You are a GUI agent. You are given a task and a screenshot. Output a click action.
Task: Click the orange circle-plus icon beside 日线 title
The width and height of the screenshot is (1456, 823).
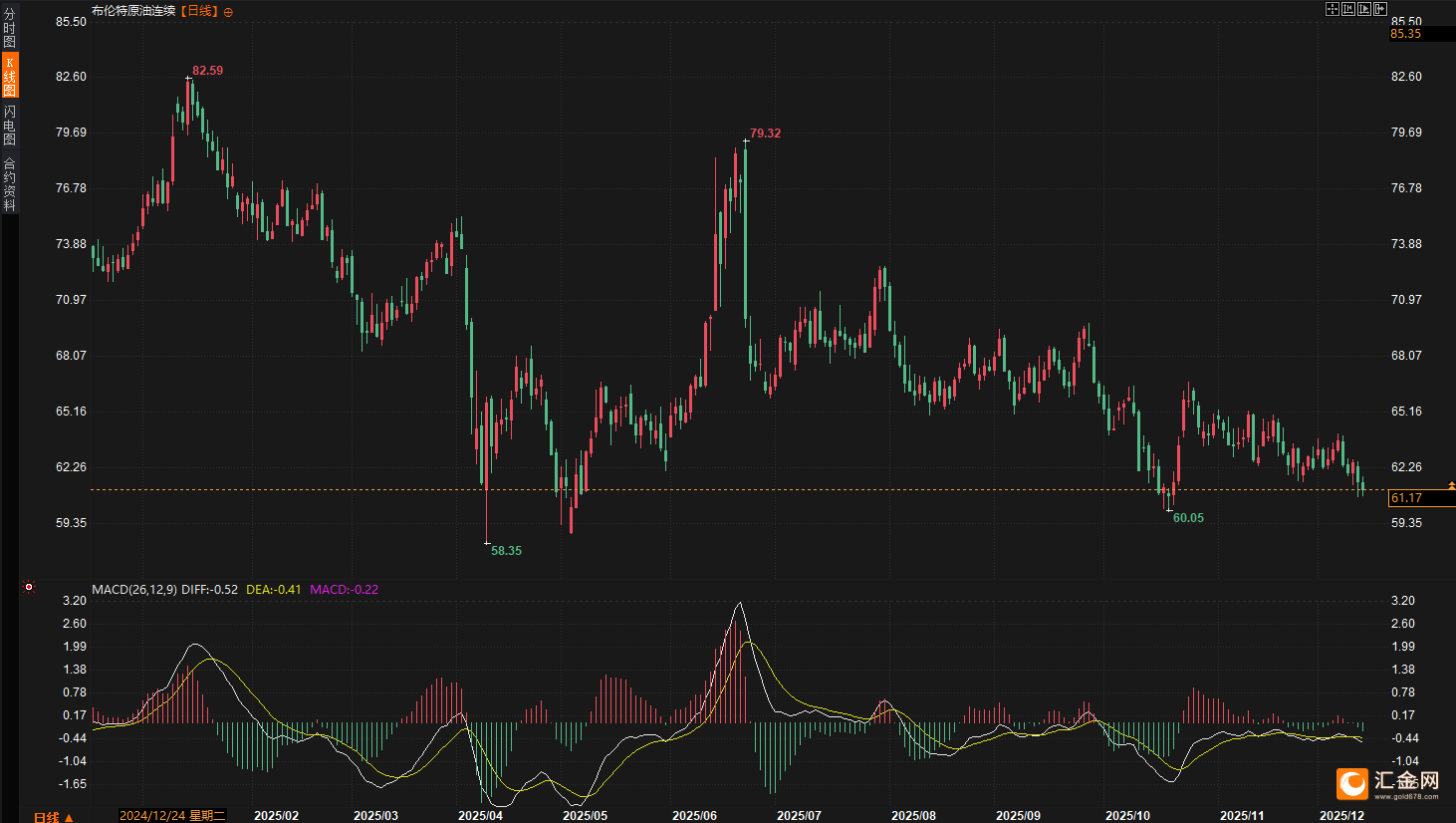pos(228,12)
